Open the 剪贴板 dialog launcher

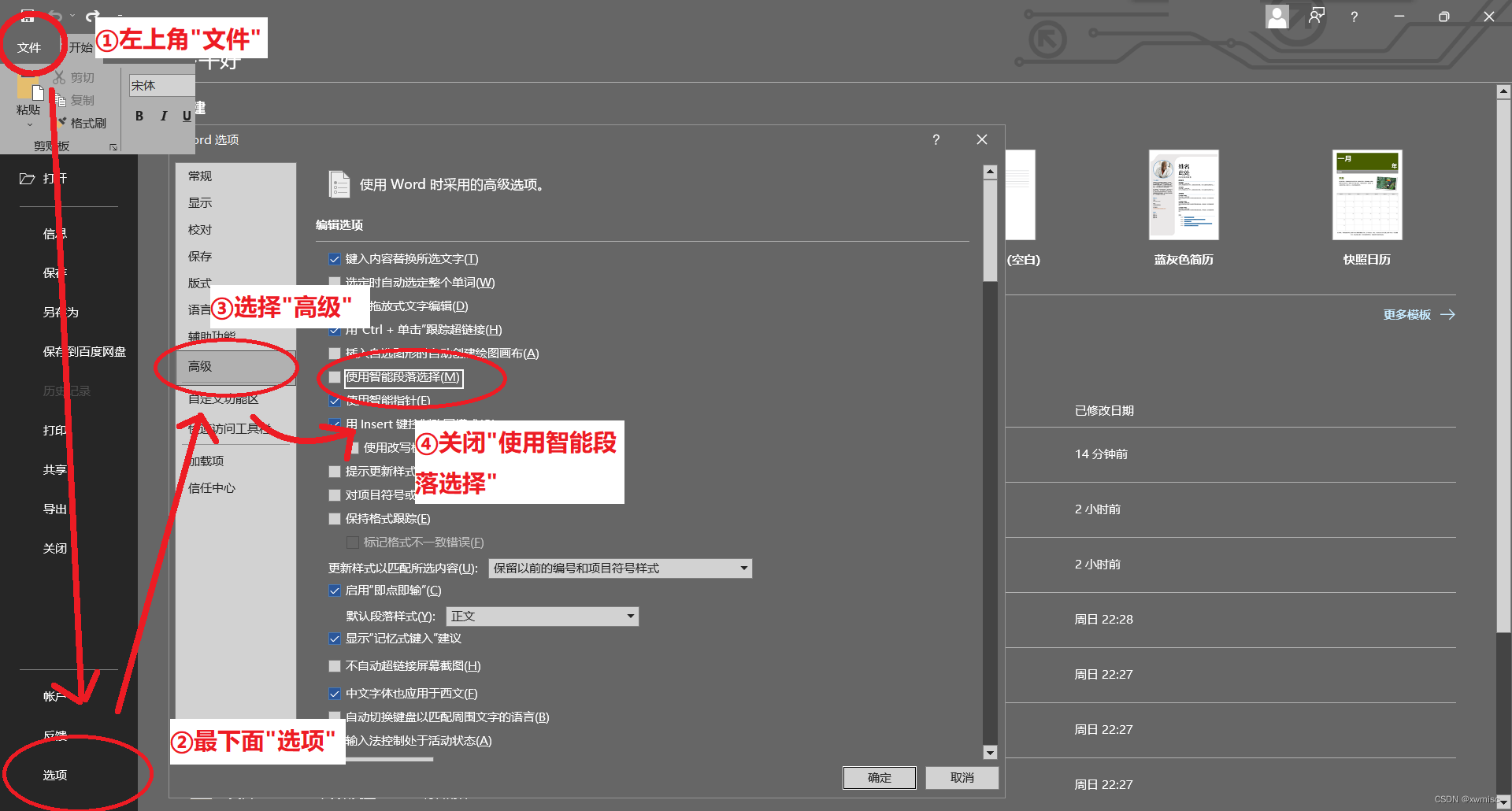tap(113, 146)
